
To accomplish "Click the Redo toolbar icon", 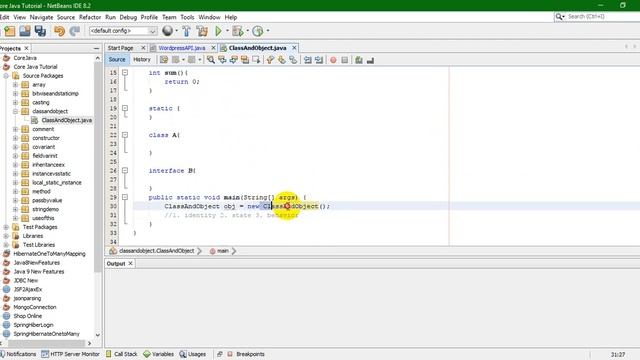I will [x=74, y=31].
